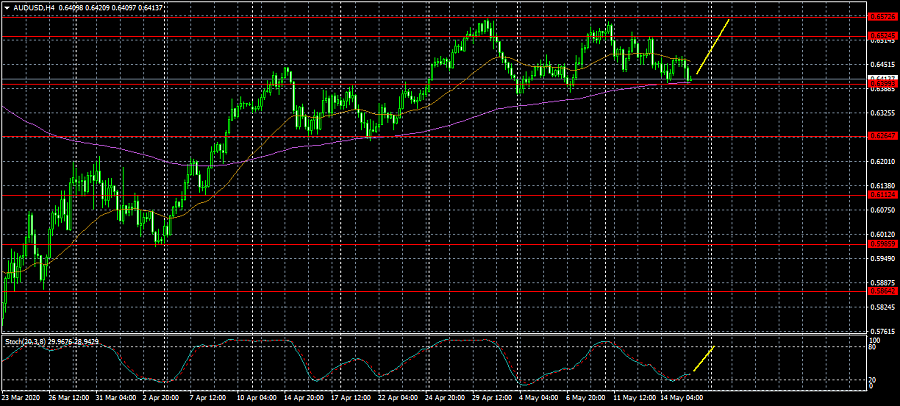Click the stochastic scale value 80

pyautogui.click(x=873, y=348)
